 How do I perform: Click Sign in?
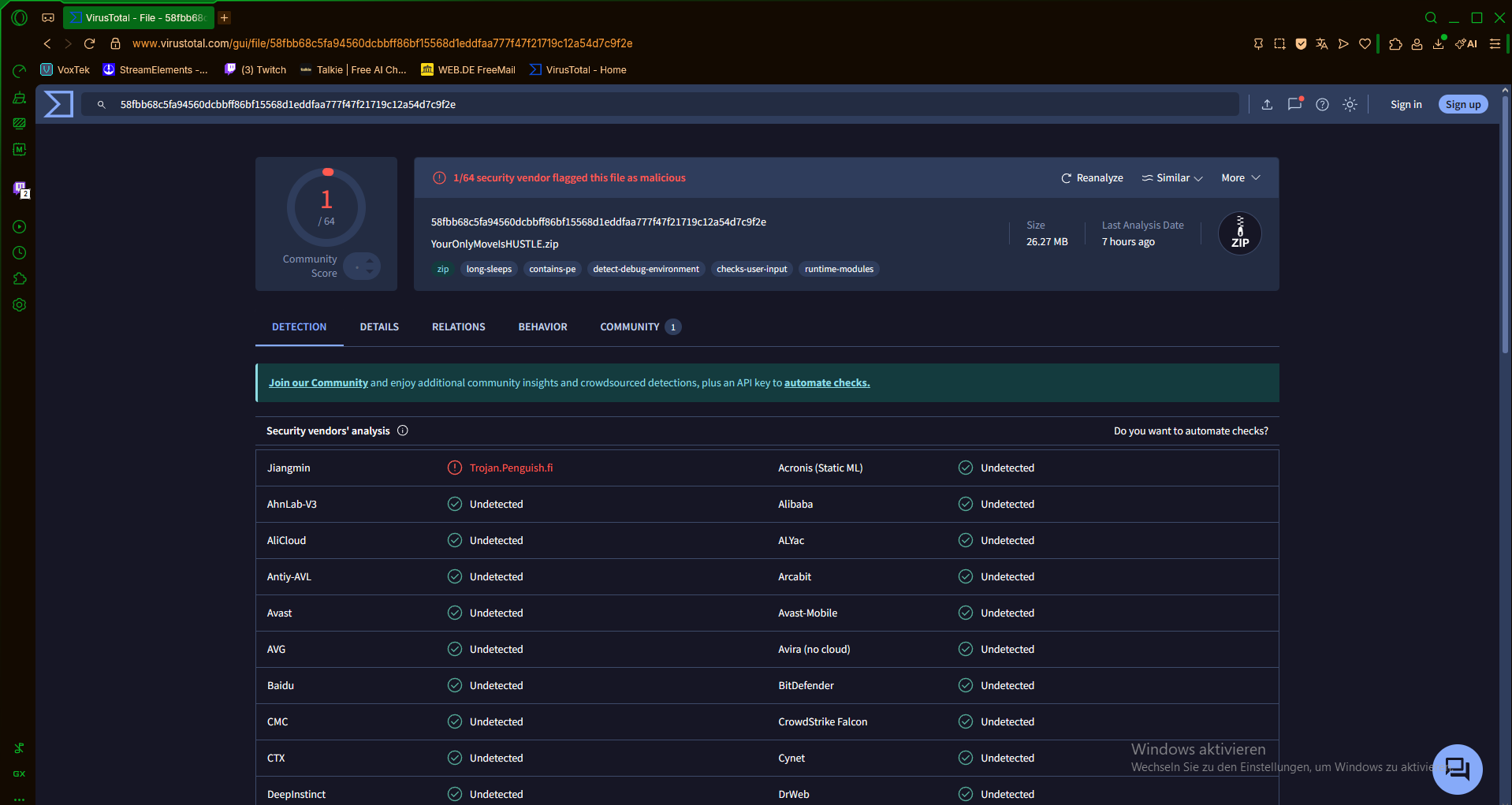[1406, 104]
